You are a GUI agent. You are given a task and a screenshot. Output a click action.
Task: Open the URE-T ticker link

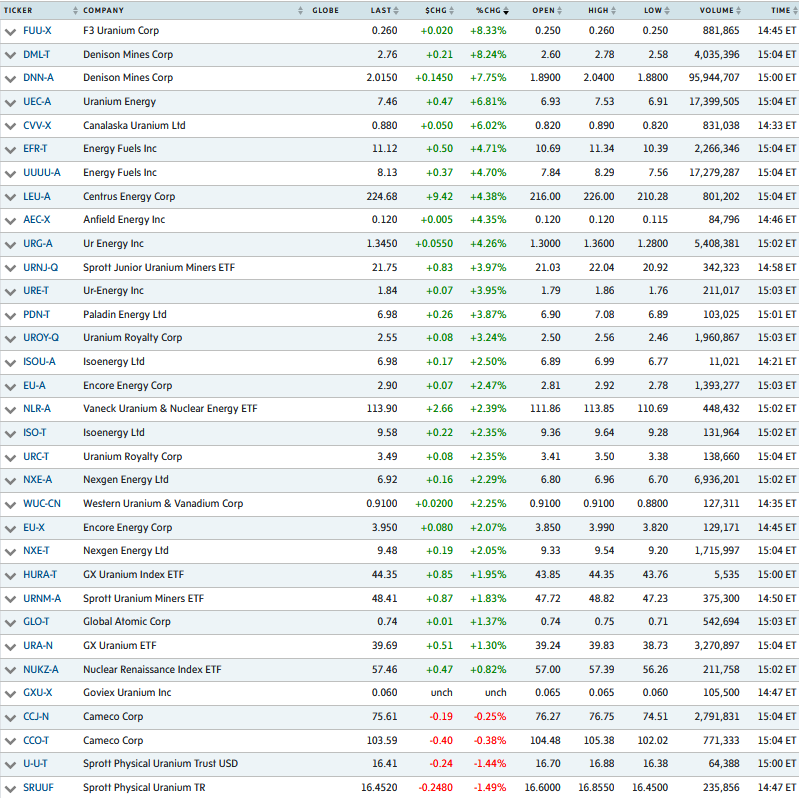point(36,290)
